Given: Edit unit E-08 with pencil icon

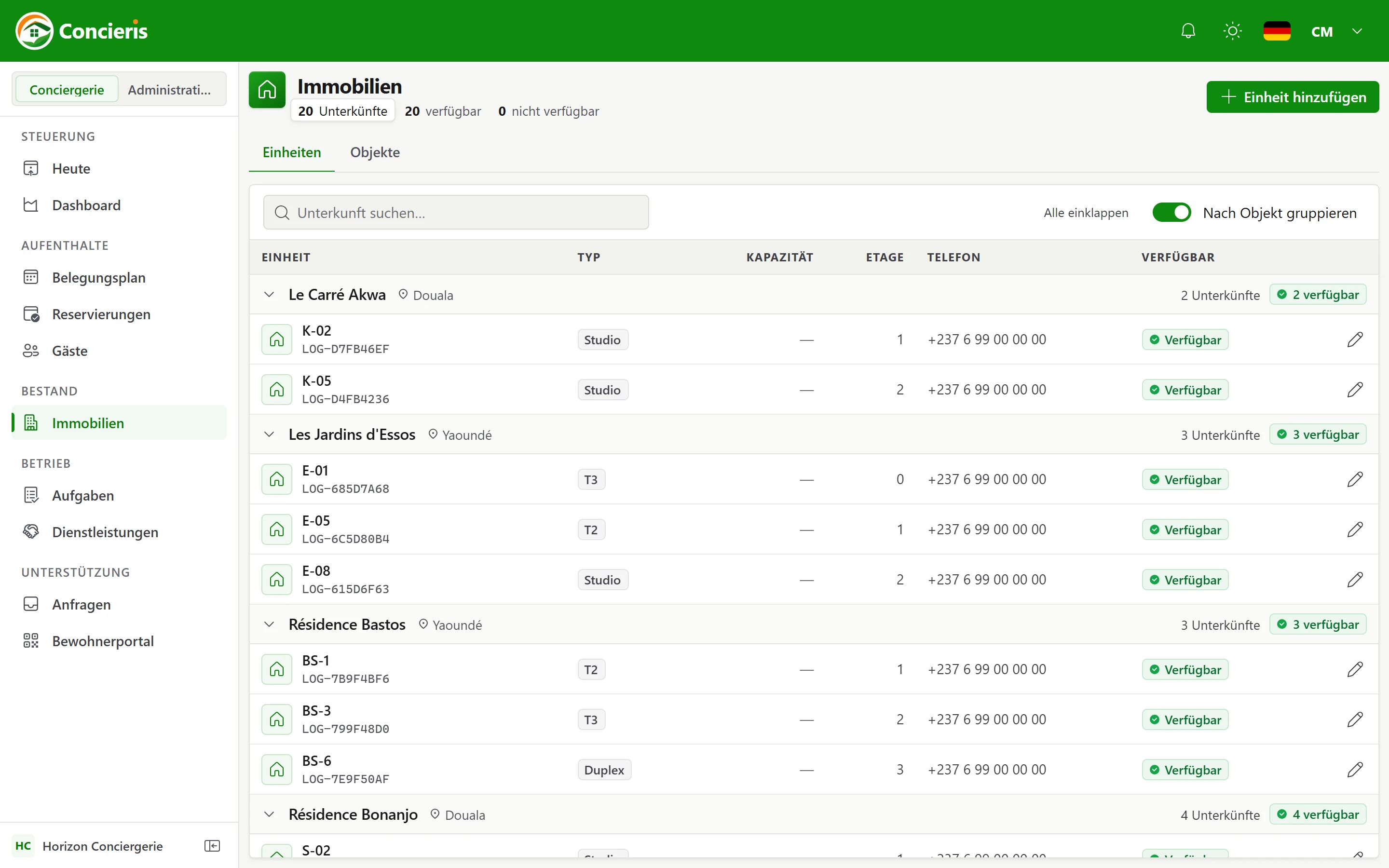Looking at the screenshot, I should point(1355,579).
